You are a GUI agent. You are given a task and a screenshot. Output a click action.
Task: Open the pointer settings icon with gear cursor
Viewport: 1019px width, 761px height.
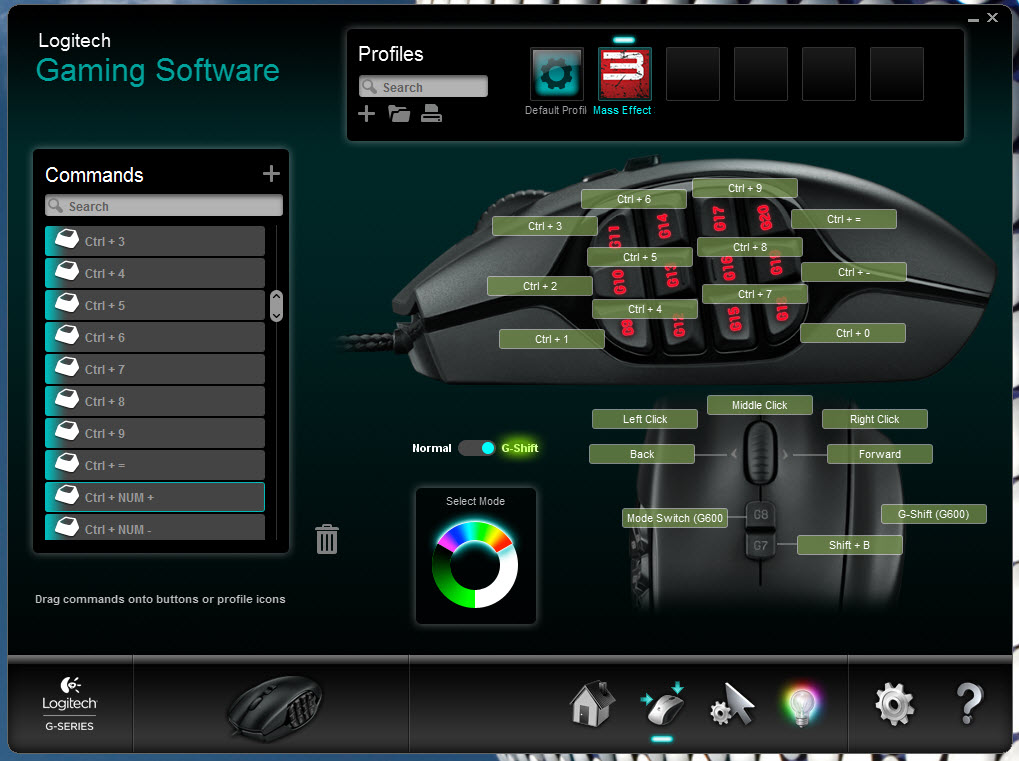[732, 704]
